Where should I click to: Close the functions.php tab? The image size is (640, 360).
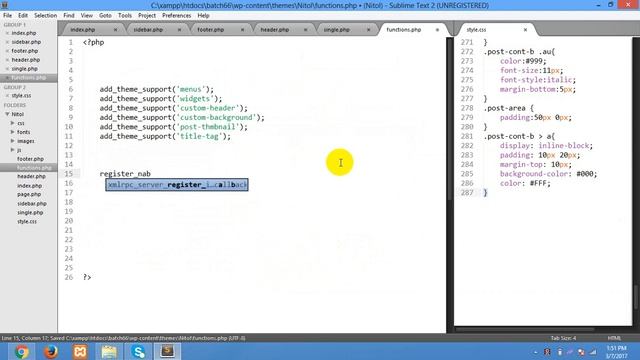437,30
